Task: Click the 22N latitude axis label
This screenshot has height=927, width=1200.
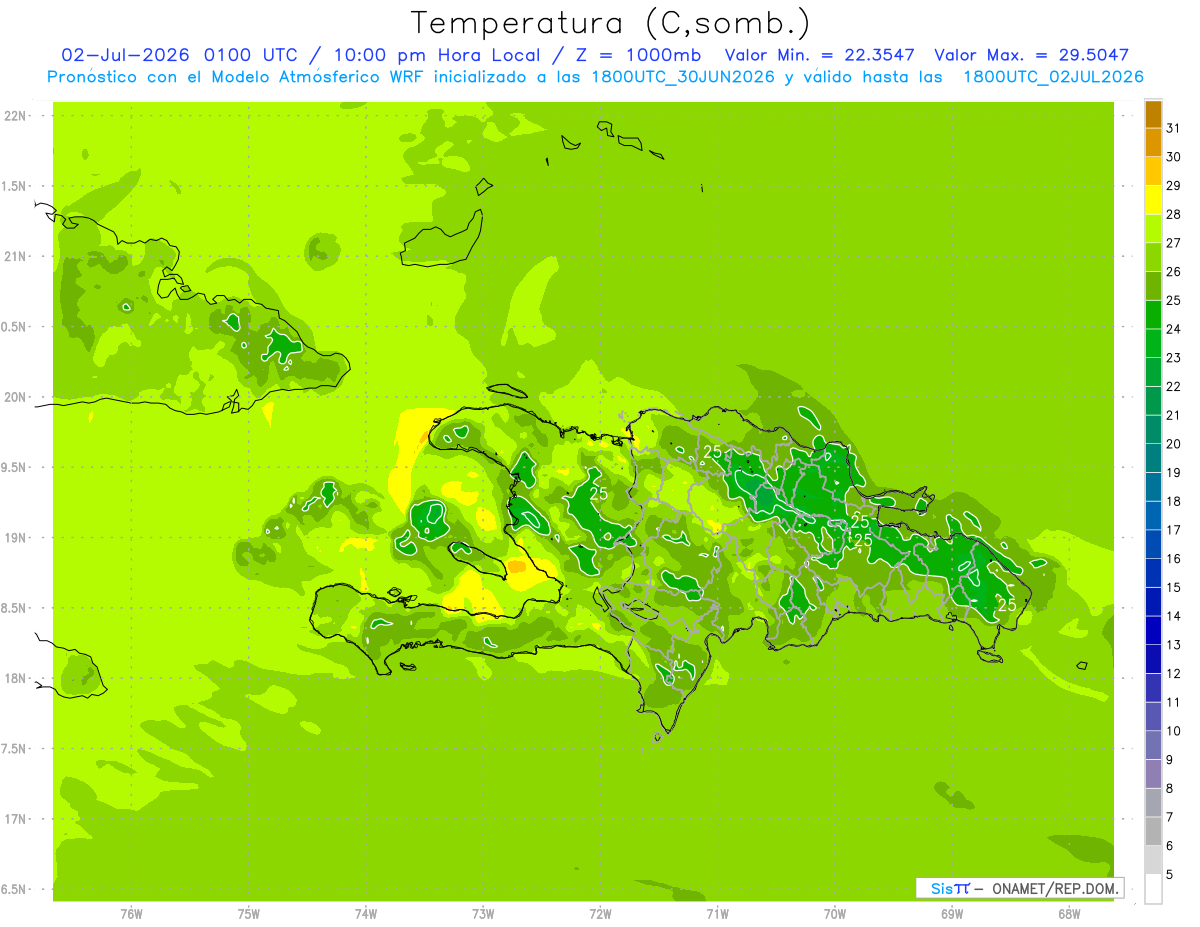Action: (15, 116)
